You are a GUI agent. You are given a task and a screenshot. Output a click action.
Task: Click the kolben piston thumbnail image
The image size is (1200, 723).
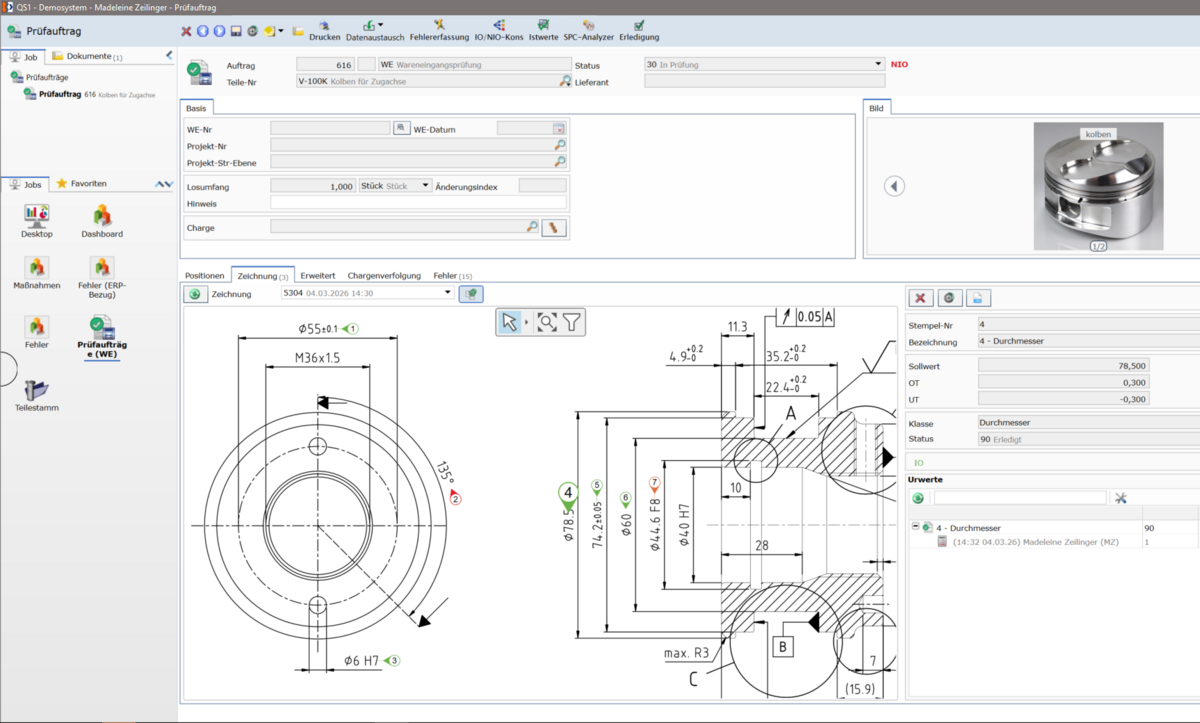click(x=1098, y=186)
